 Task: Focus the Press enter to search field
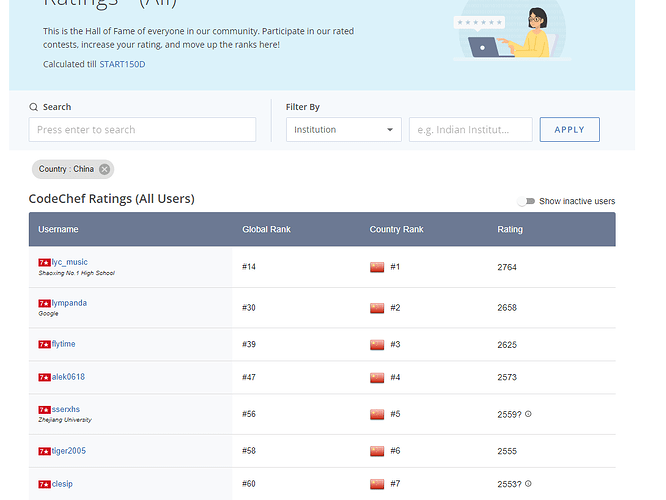(142, 130)
